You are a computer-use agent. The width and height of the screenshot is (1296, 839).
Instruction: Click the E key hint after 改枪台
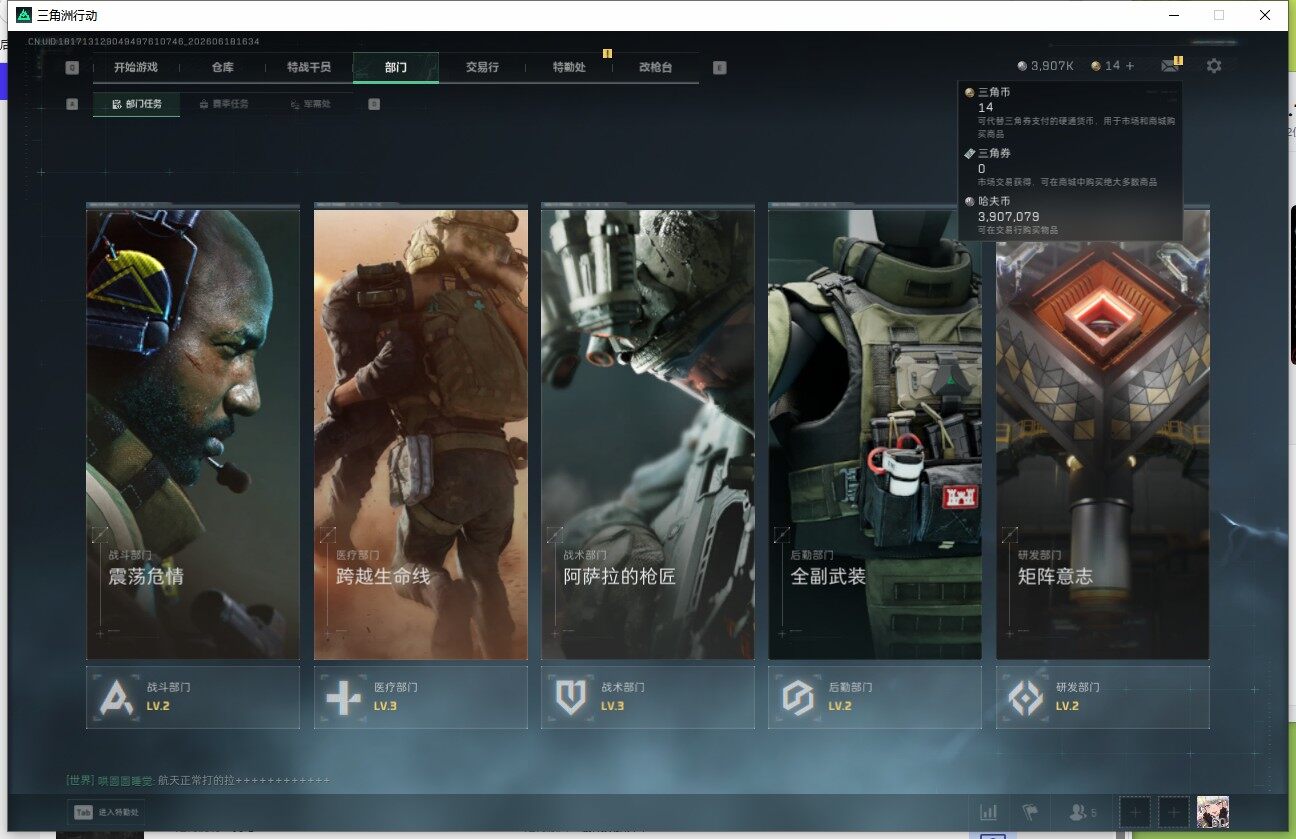[x=720, y=68]
